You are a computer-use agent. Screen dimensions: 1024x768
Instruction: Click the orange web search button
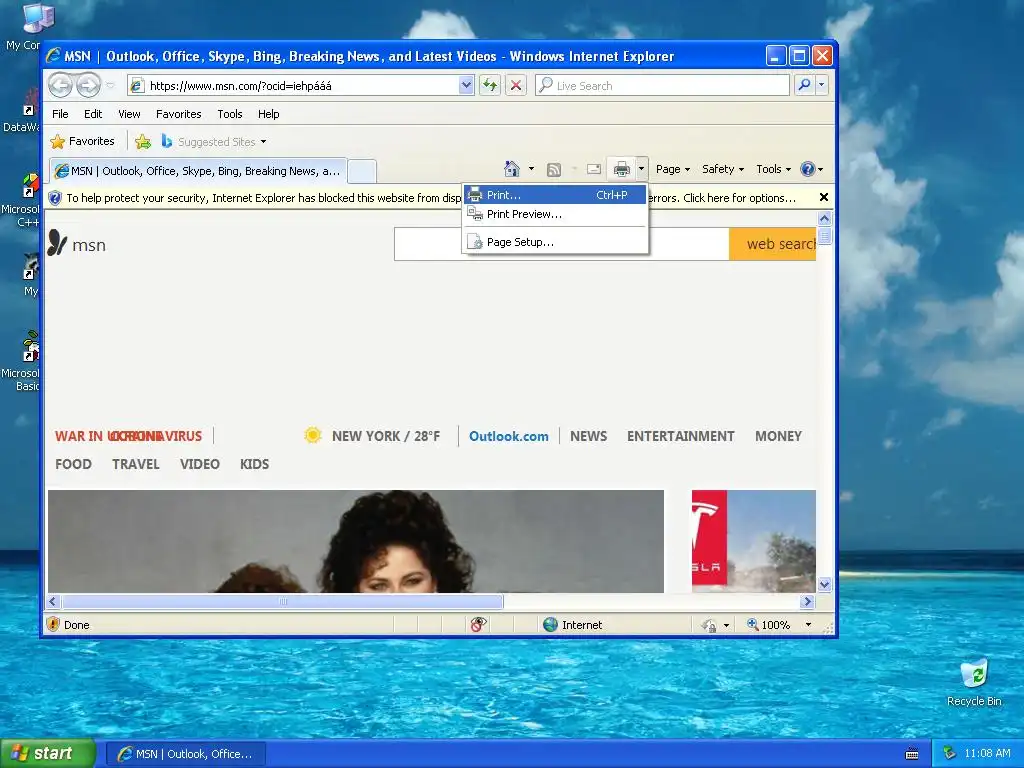click(x=772, y=244)
